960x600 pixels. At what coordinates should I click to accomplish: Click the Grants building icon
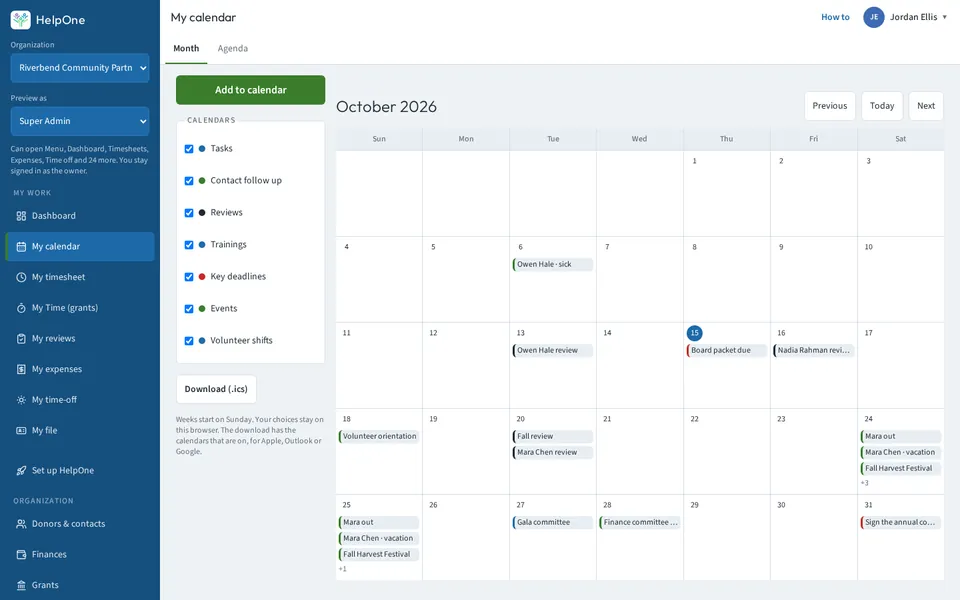(x=21, y=585)
